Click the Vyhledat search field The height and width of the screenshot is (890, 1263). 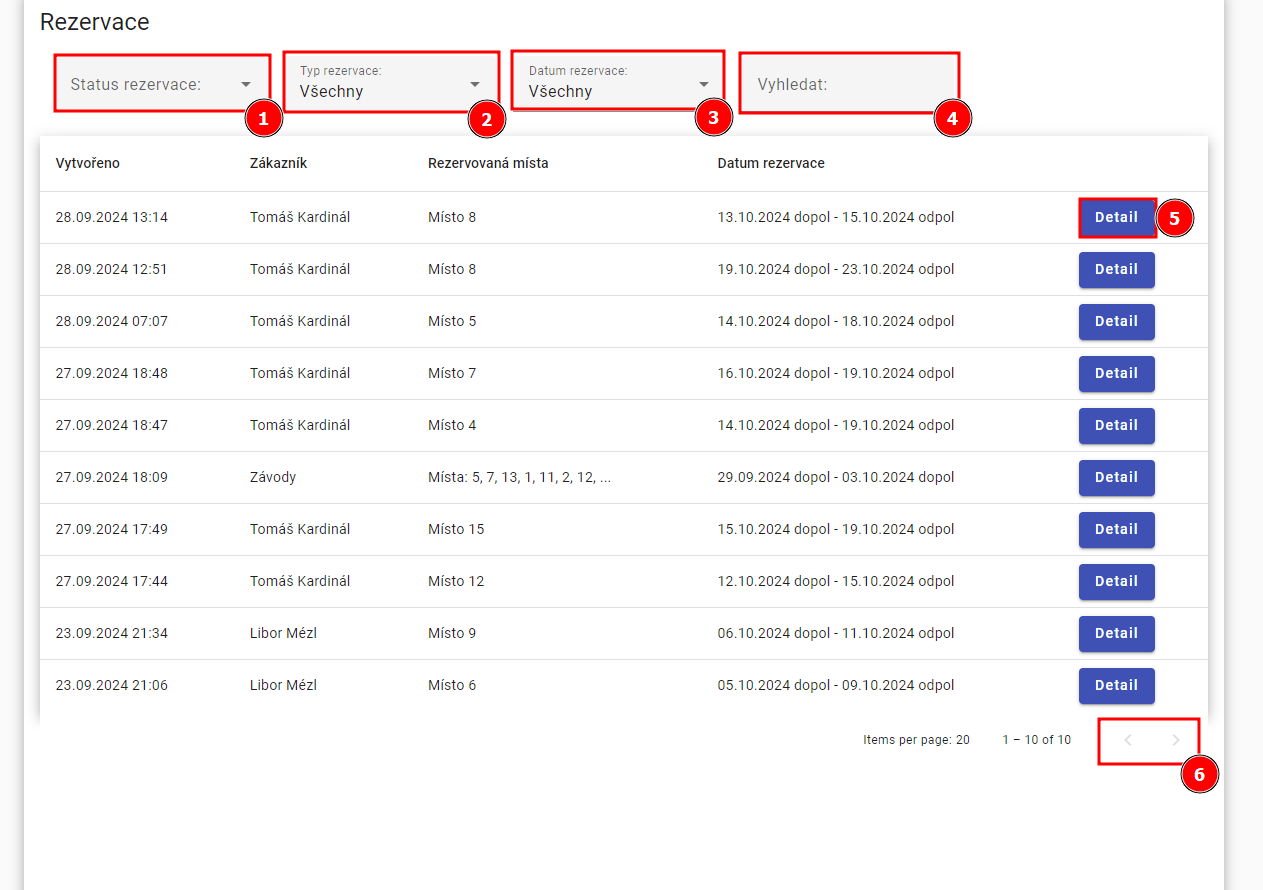coord(848,84)
